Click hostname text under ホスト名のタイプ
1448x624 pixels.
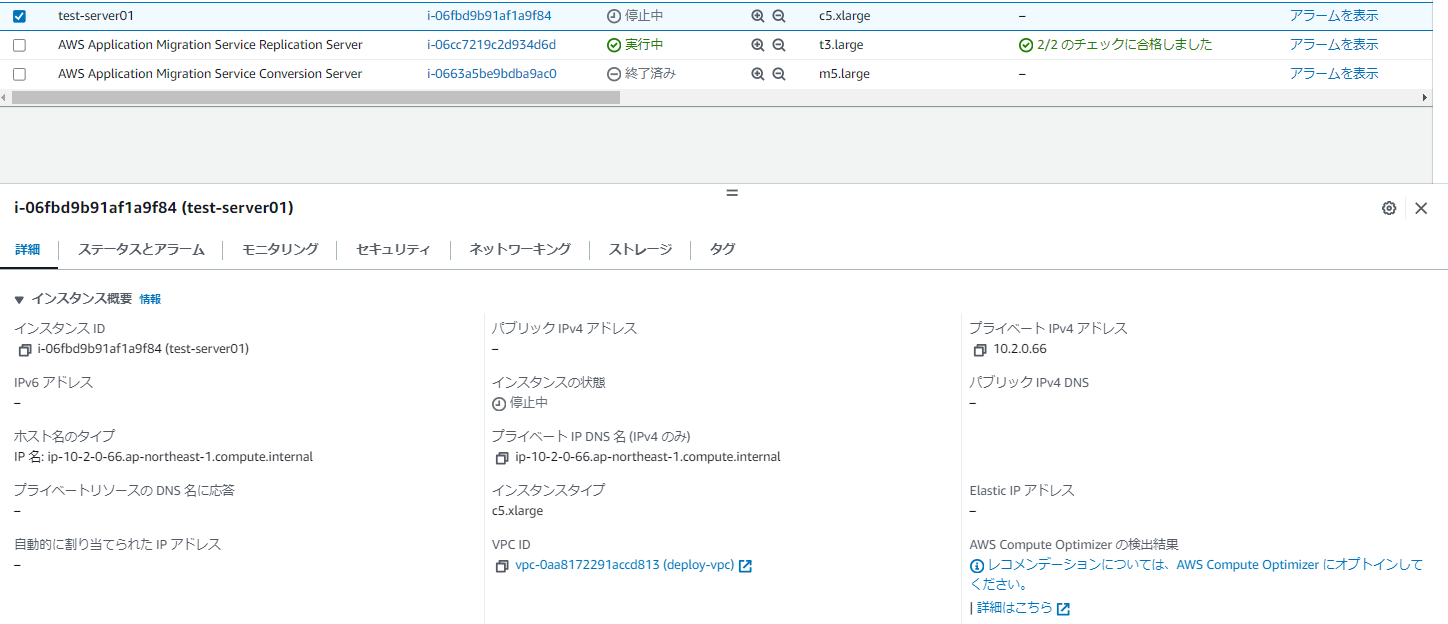point(163,457)
